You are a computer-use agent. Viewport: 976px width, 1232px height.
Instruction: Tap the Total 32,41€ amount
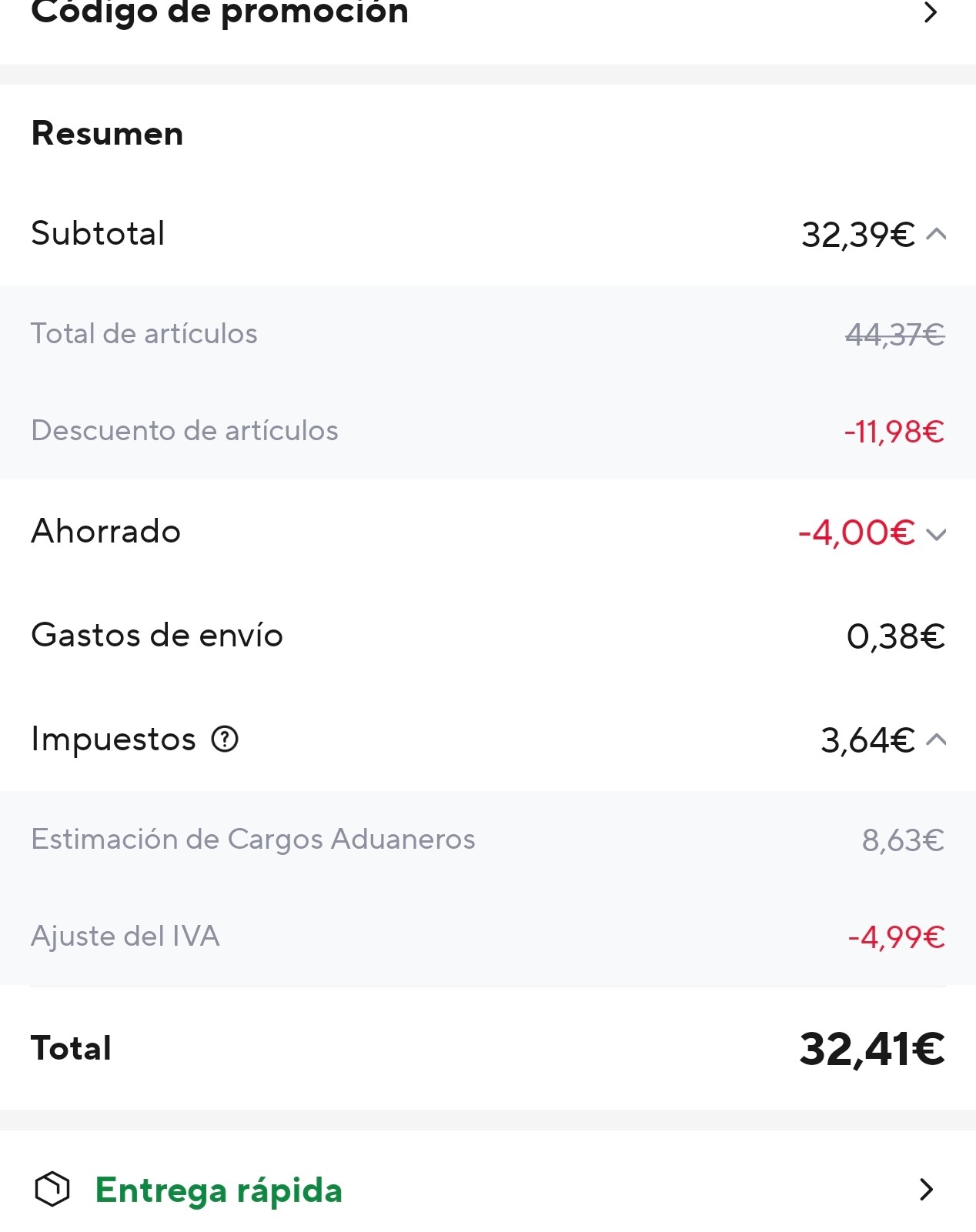pyautogui.click(x=871, y=1049)
